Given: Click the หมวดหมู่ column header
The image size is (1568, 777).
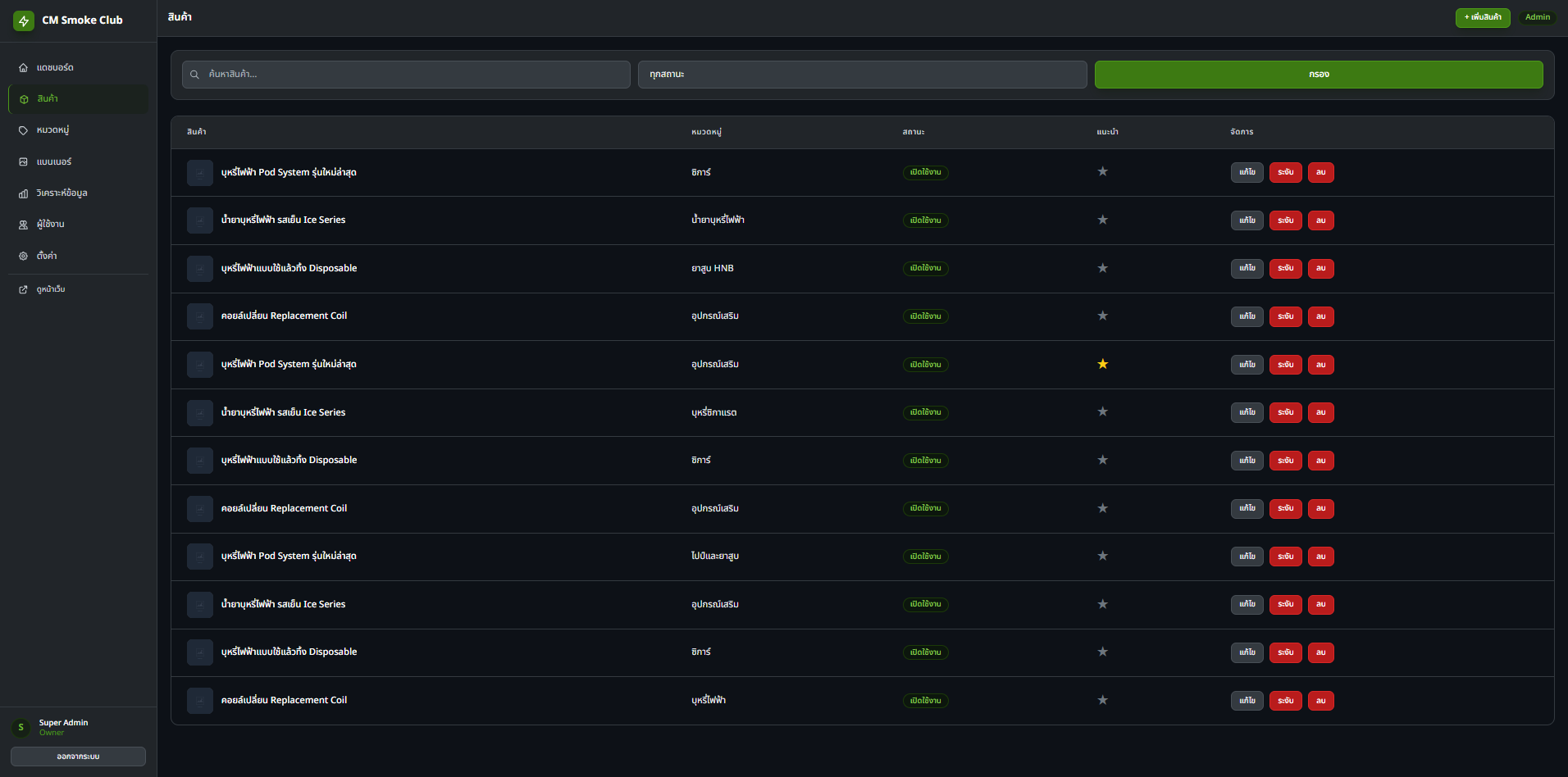Looking at the screenshot, I should click(707, 132).
